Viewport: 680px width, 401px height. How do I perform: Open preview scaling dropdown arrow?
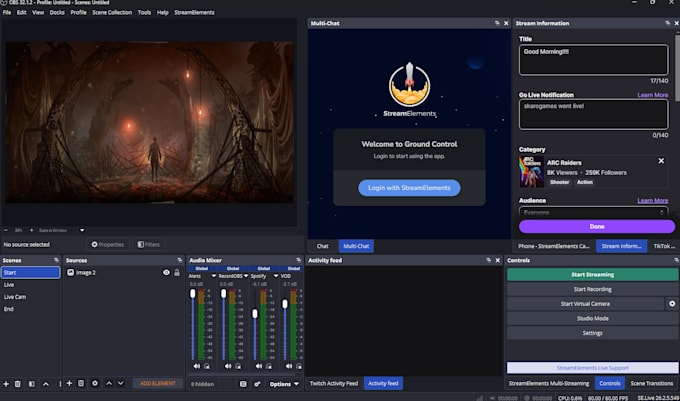pos(82,230)
